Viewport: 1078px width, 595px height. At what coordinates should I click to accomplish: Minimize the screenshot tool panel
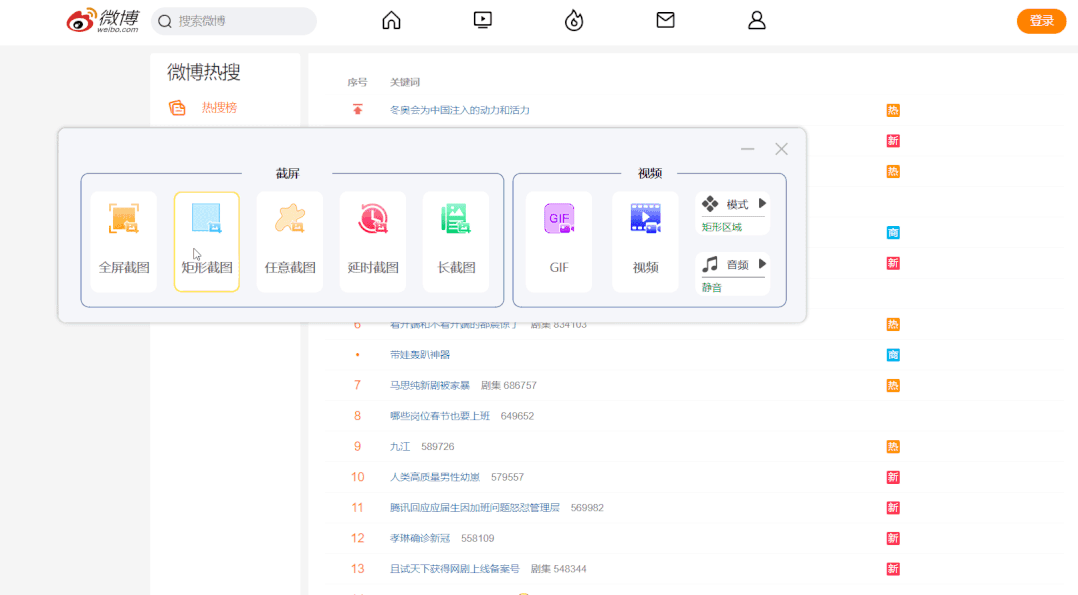(x=747, y=149)
